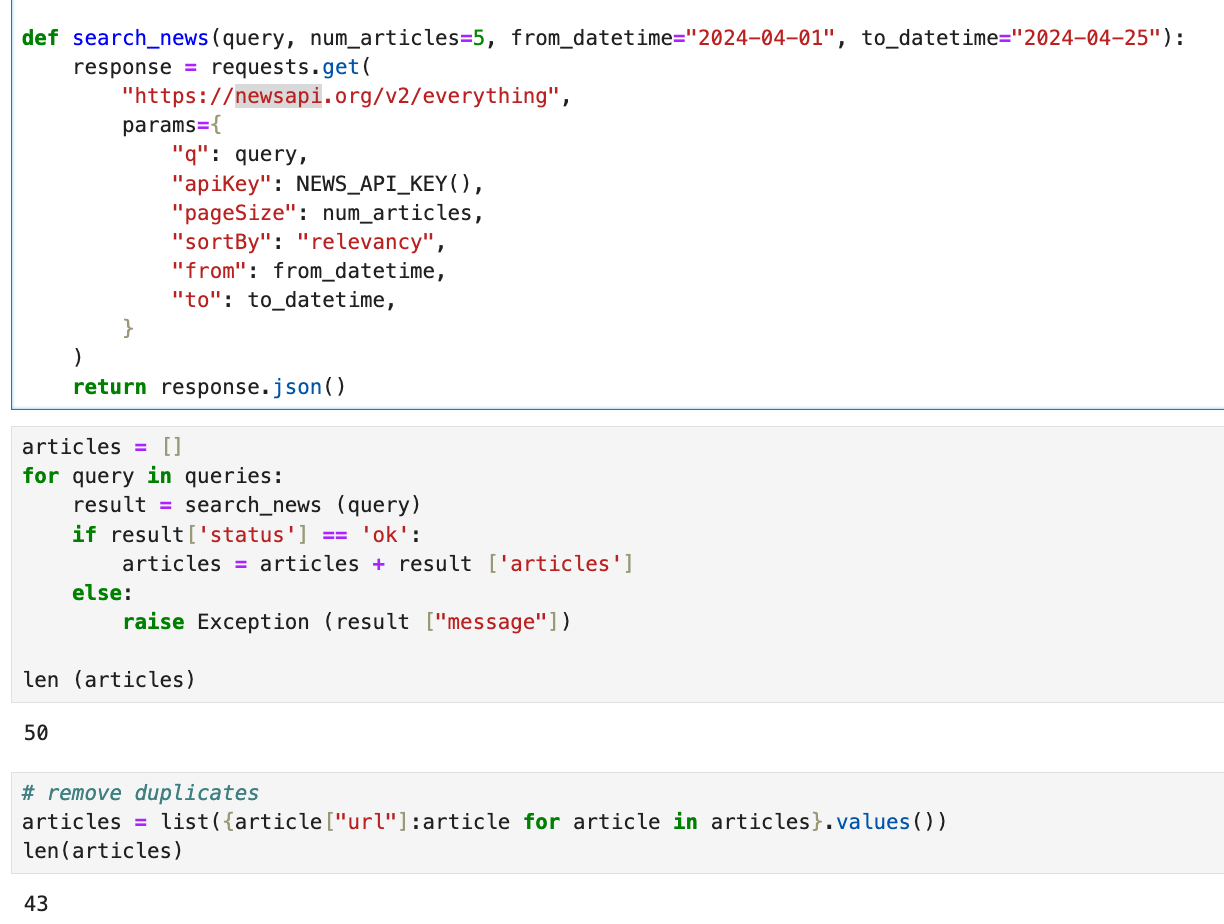
Task: Click the "q" key string
Action: pyautogui.click(x=191, y=155)
